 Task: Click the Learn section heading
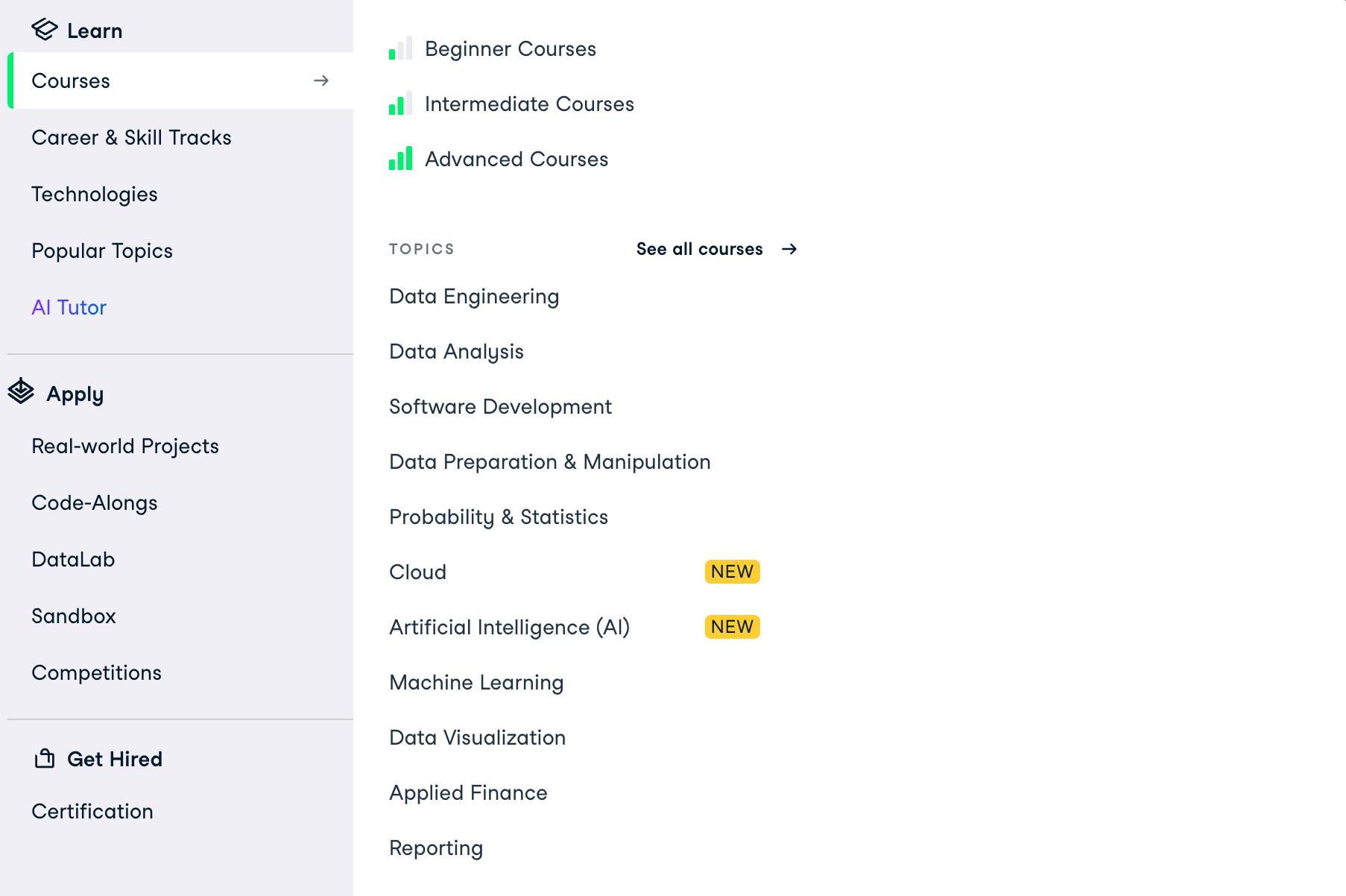point(95,31)
